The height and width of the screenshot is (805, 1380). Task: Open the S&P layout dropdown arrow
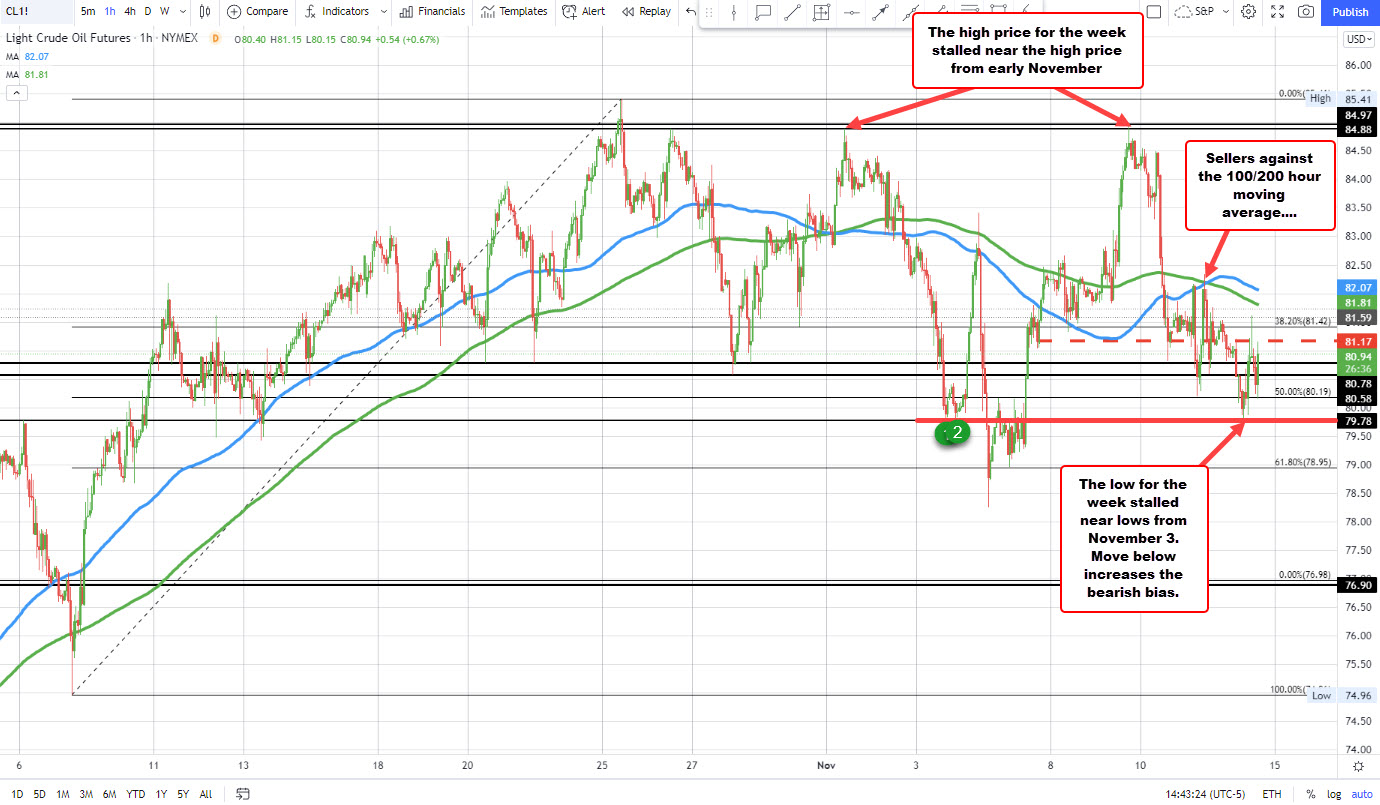(x=1226, y=12)
